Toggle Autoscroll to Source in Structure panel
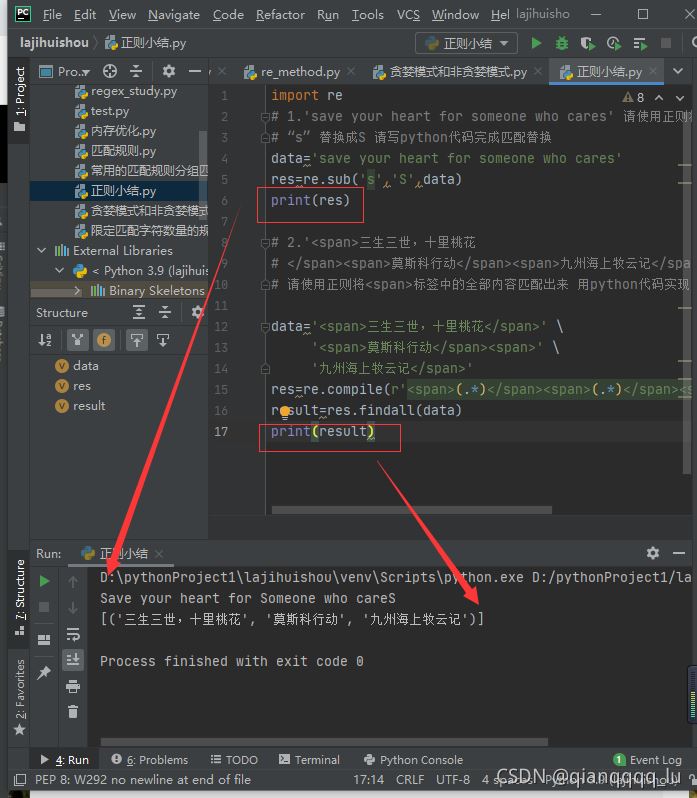 click(137, 339)
